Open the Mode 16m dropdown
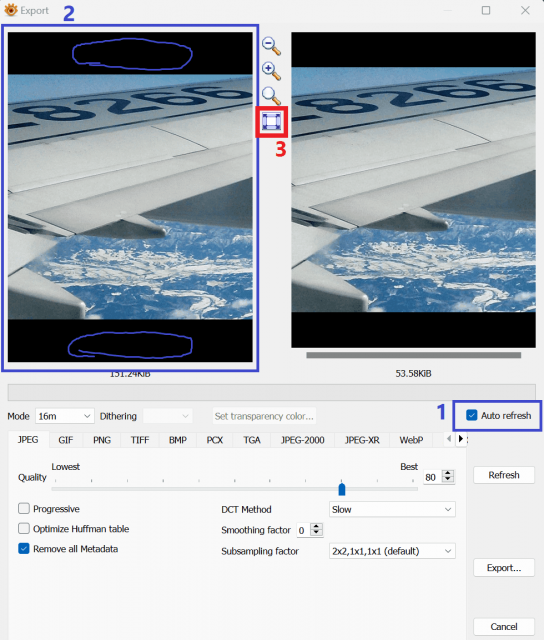The image size is (544, 640). [x=64, y=416]
